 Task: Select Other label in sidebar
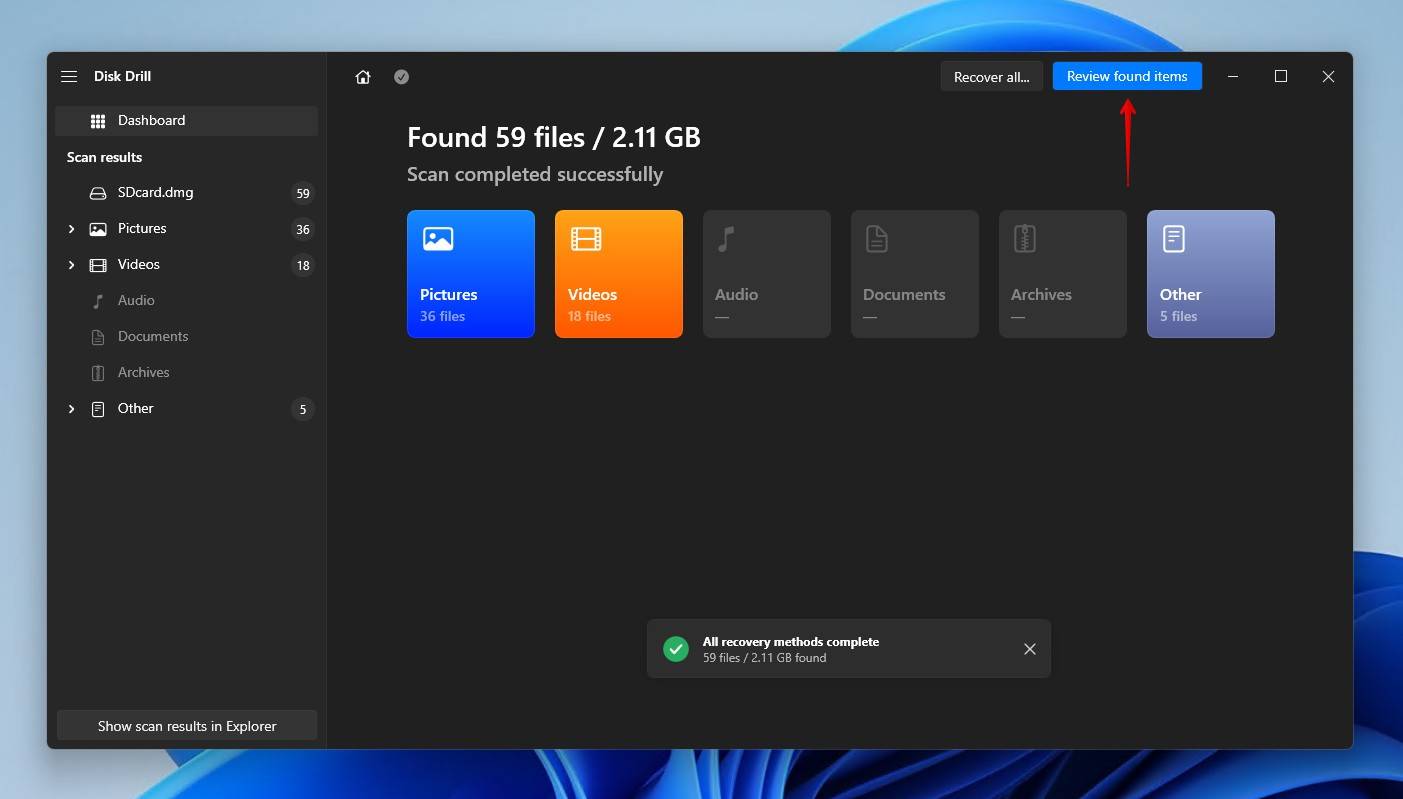(136, 409)
